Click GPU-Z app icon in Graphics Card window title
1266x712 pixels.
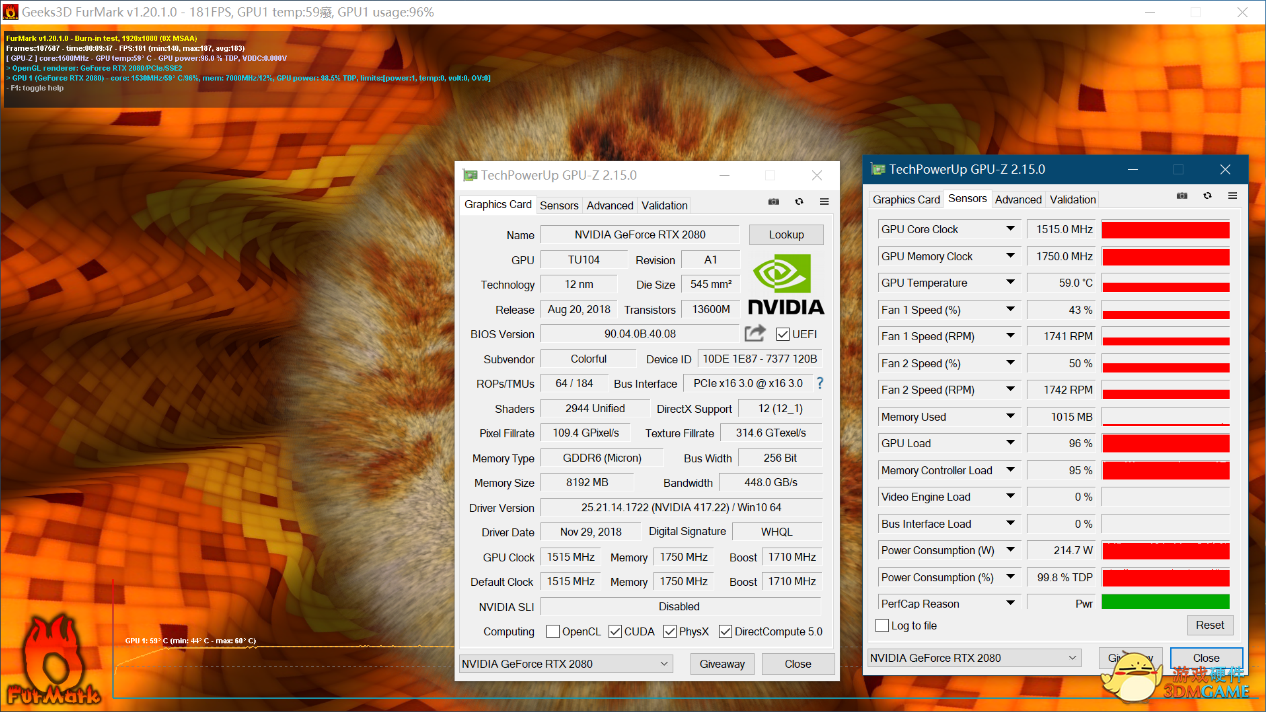pyautogui.click(x=470, y=175)
